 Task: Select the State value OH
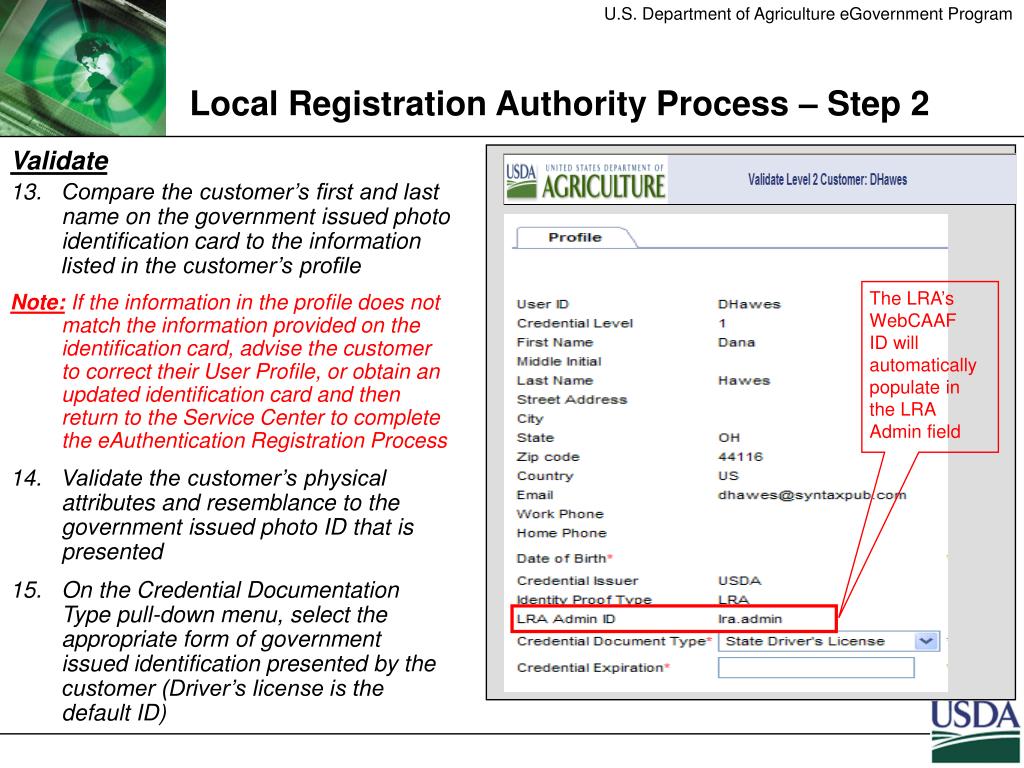729,438
